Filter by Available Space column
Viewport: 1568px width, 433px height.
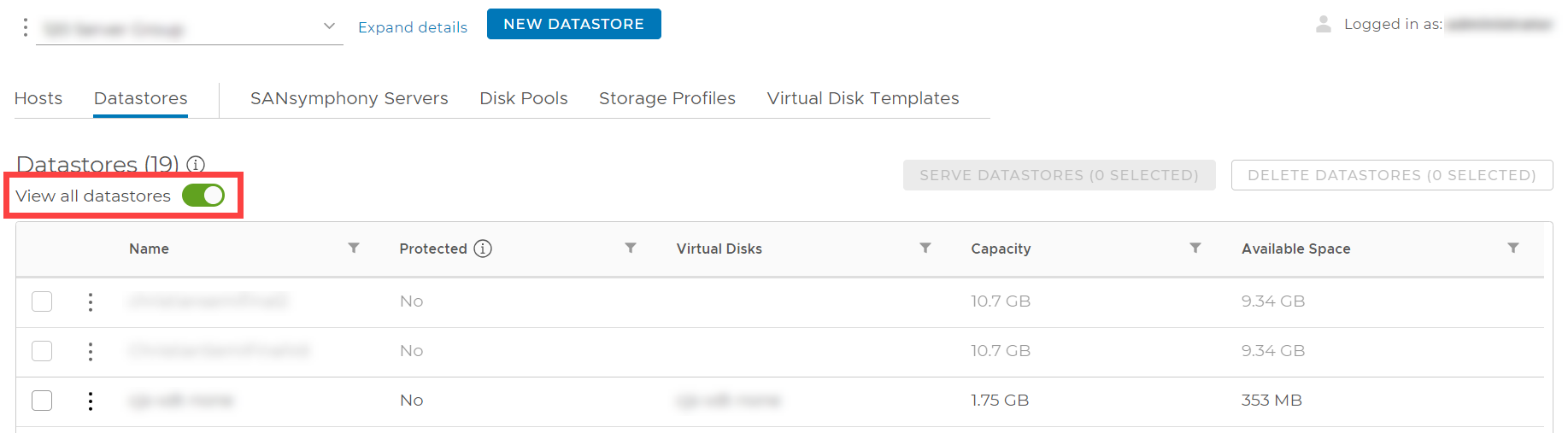pos(1513,248)
